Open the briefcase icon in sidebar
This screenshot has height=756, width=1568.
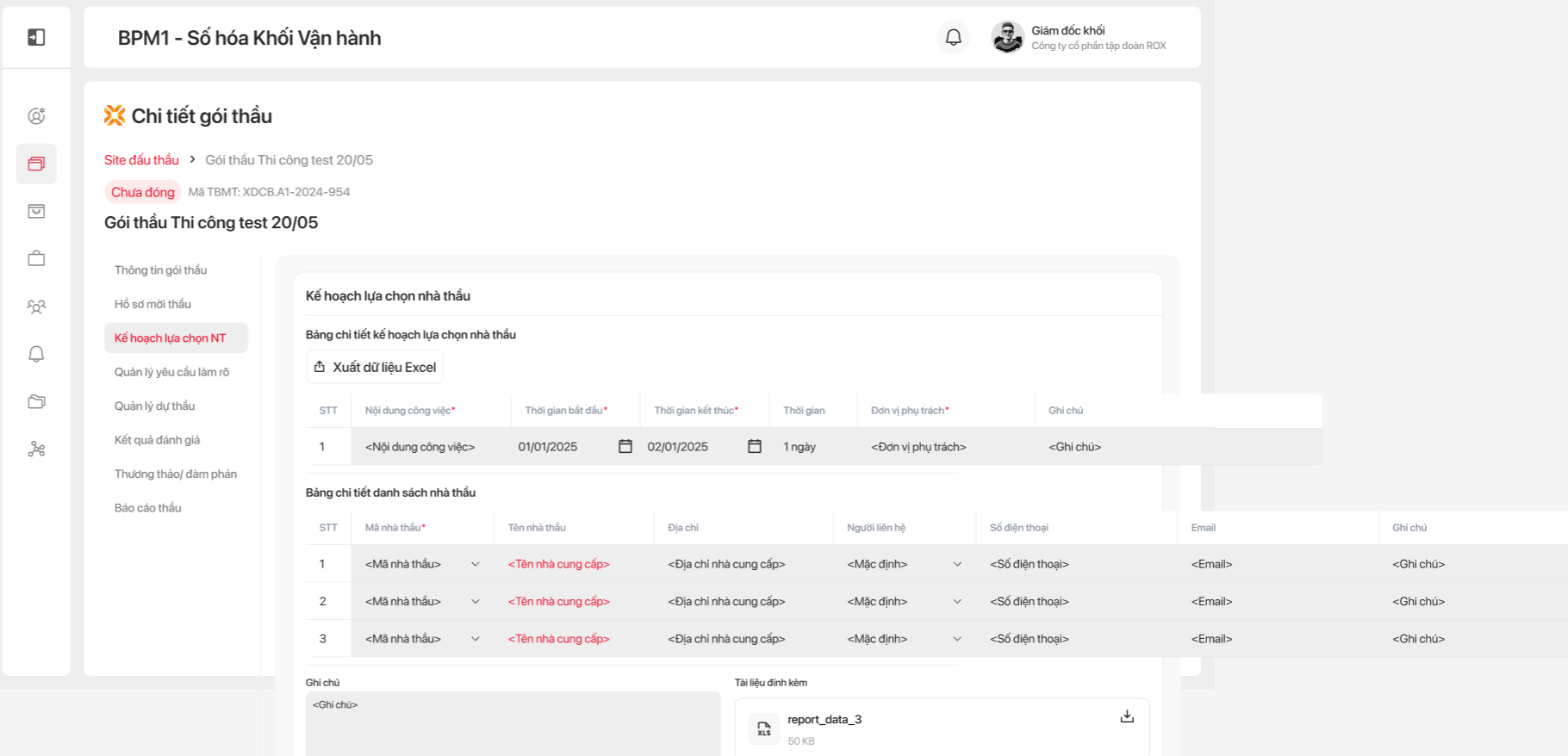point(36,258)
